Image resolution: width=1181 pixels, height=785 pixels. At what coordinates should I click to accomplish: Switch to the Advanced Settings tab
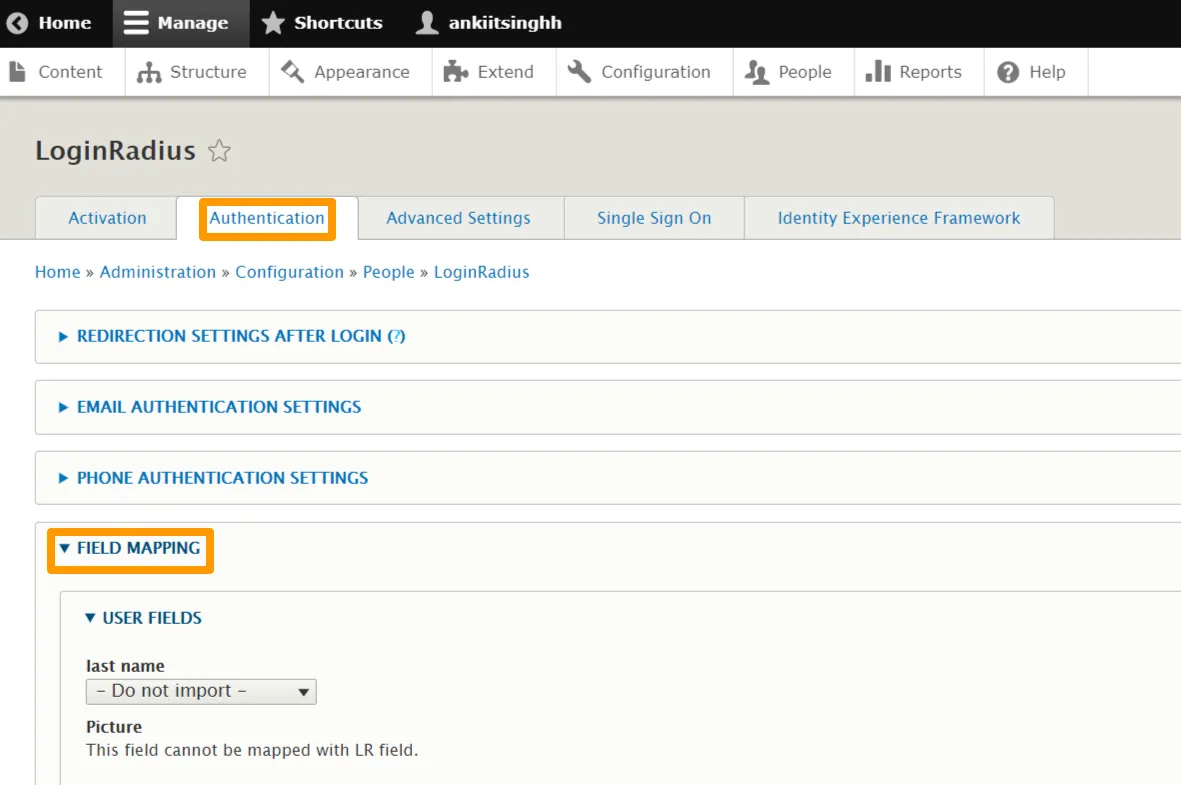point(458,218)
